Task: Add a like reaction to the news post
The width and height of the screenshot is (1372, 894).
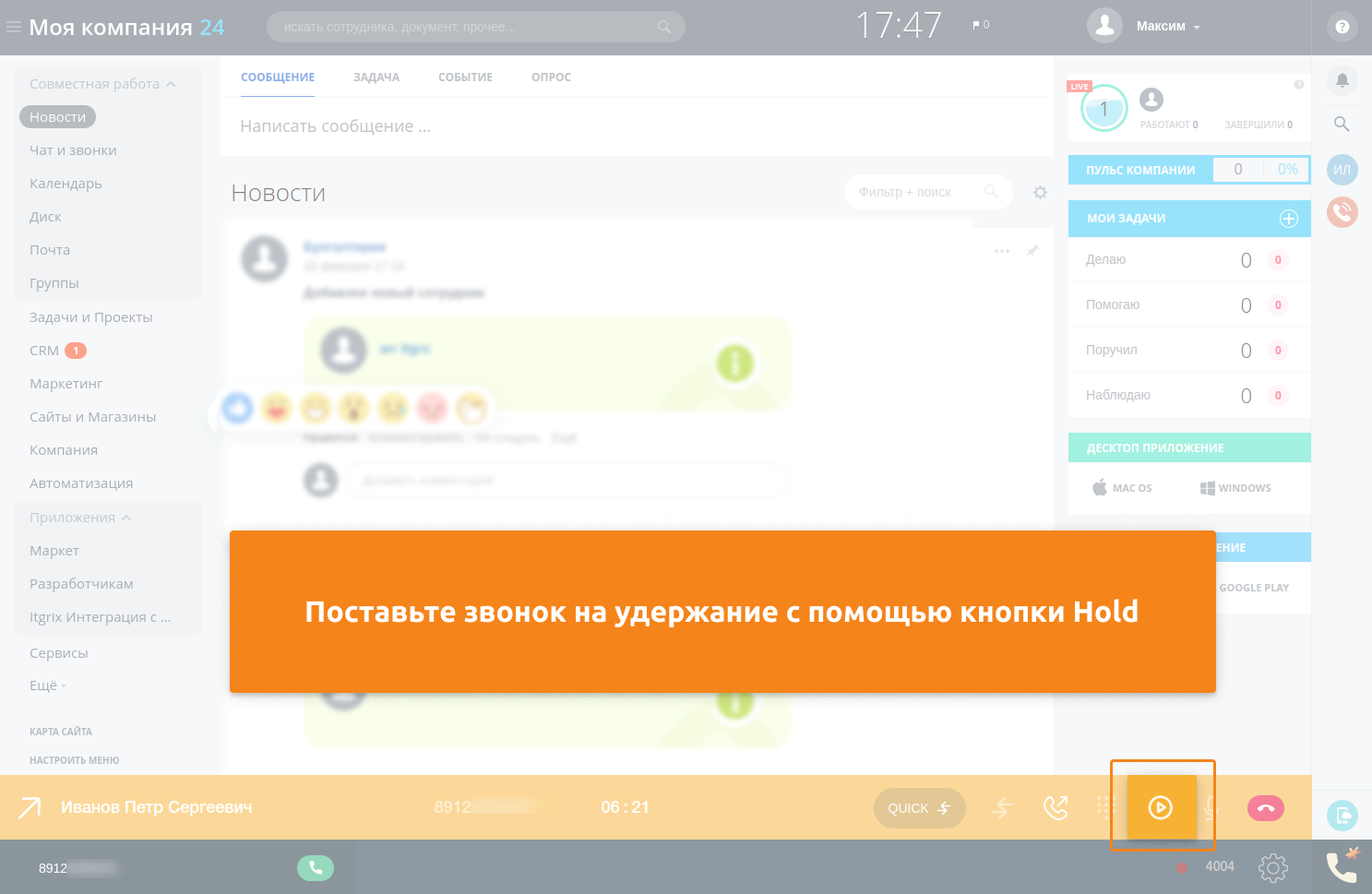Action: pyautogui.click(x=237, y=408)
